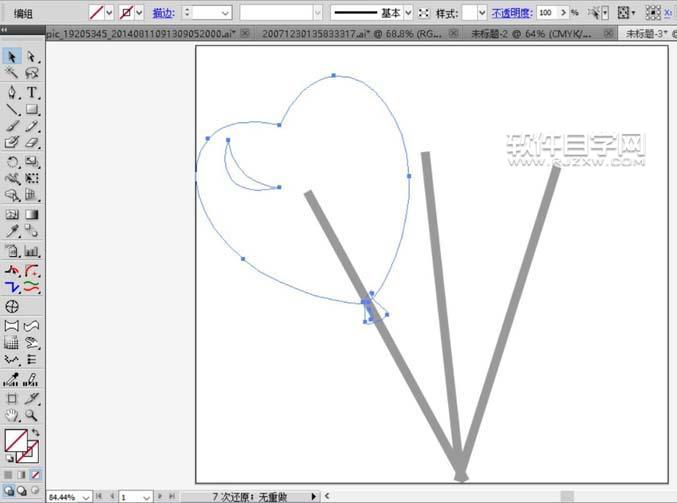Image resolution: width=677 pixels, height=503 pixels.
Task: Click the opacity link in control bar
Action: [x=510, y=13]
